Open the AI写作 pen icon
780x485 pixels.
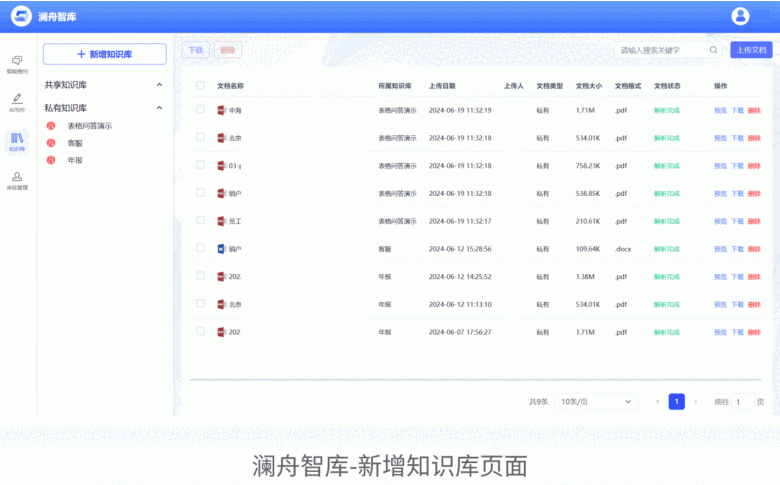pyautogui.click(x=17, y=100)
